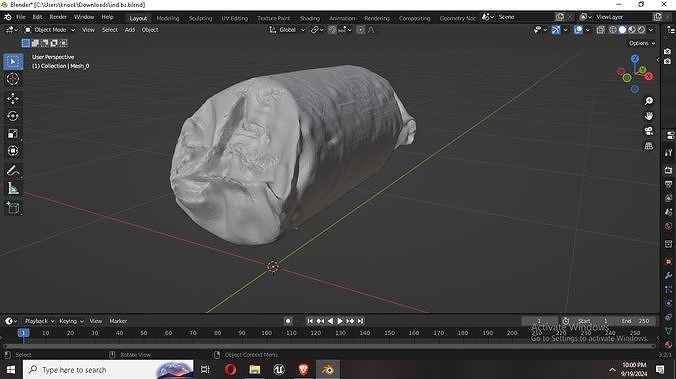Toggle auto keying record button
The height and width of the screenshot is (379, 676).
point(288,321)
